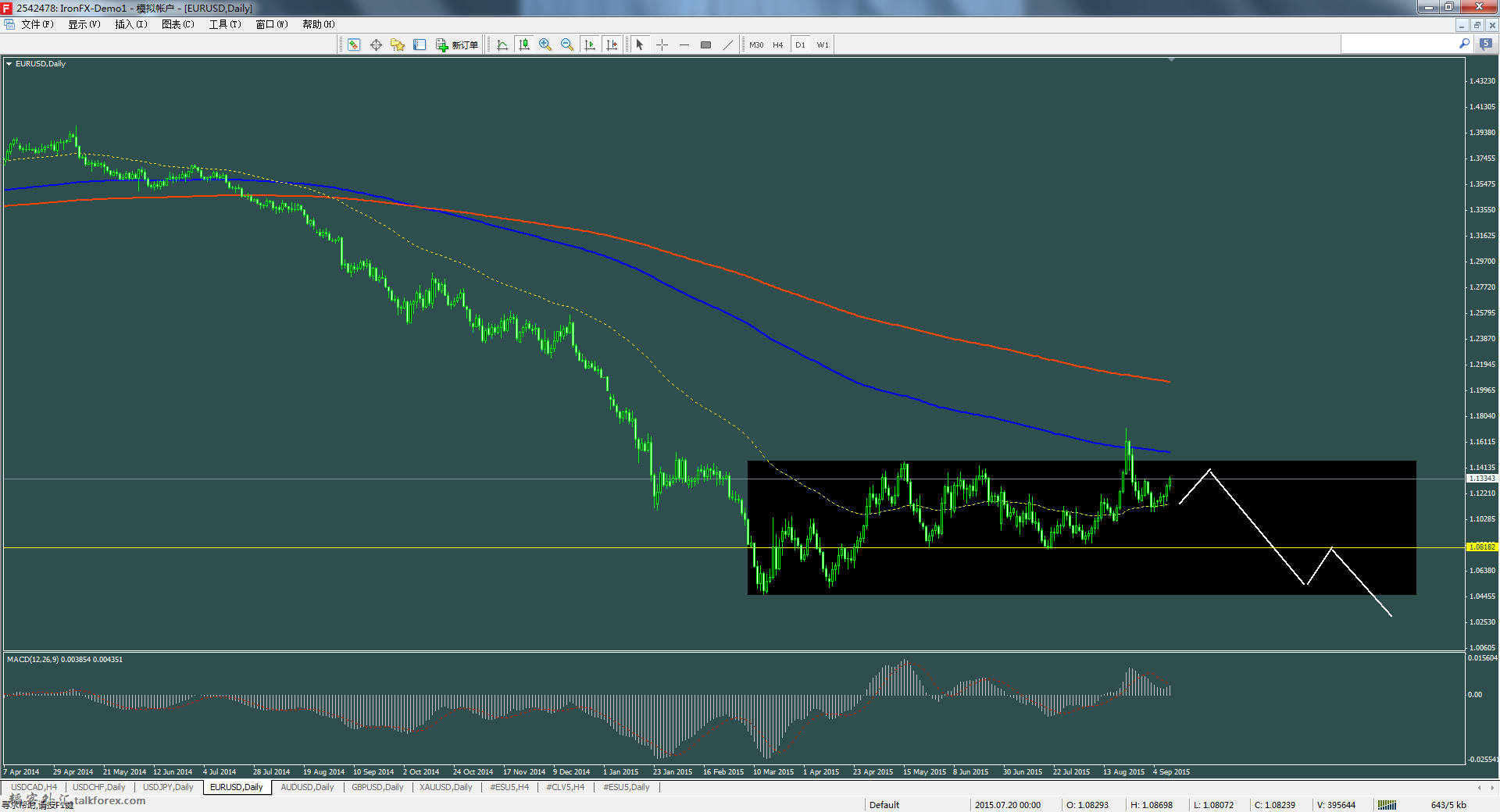
Task: Select the D1 timeframe button
Action: 801,45
